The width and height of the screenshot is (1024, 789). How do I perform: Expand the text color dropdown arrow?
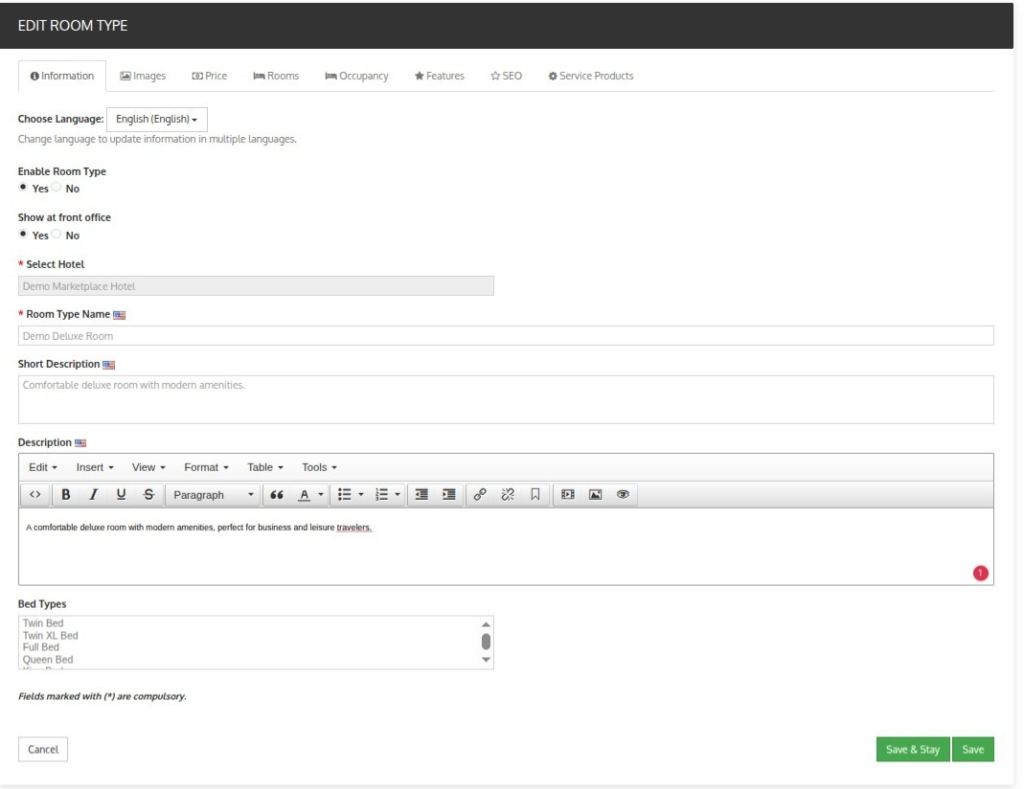(321, 494)
